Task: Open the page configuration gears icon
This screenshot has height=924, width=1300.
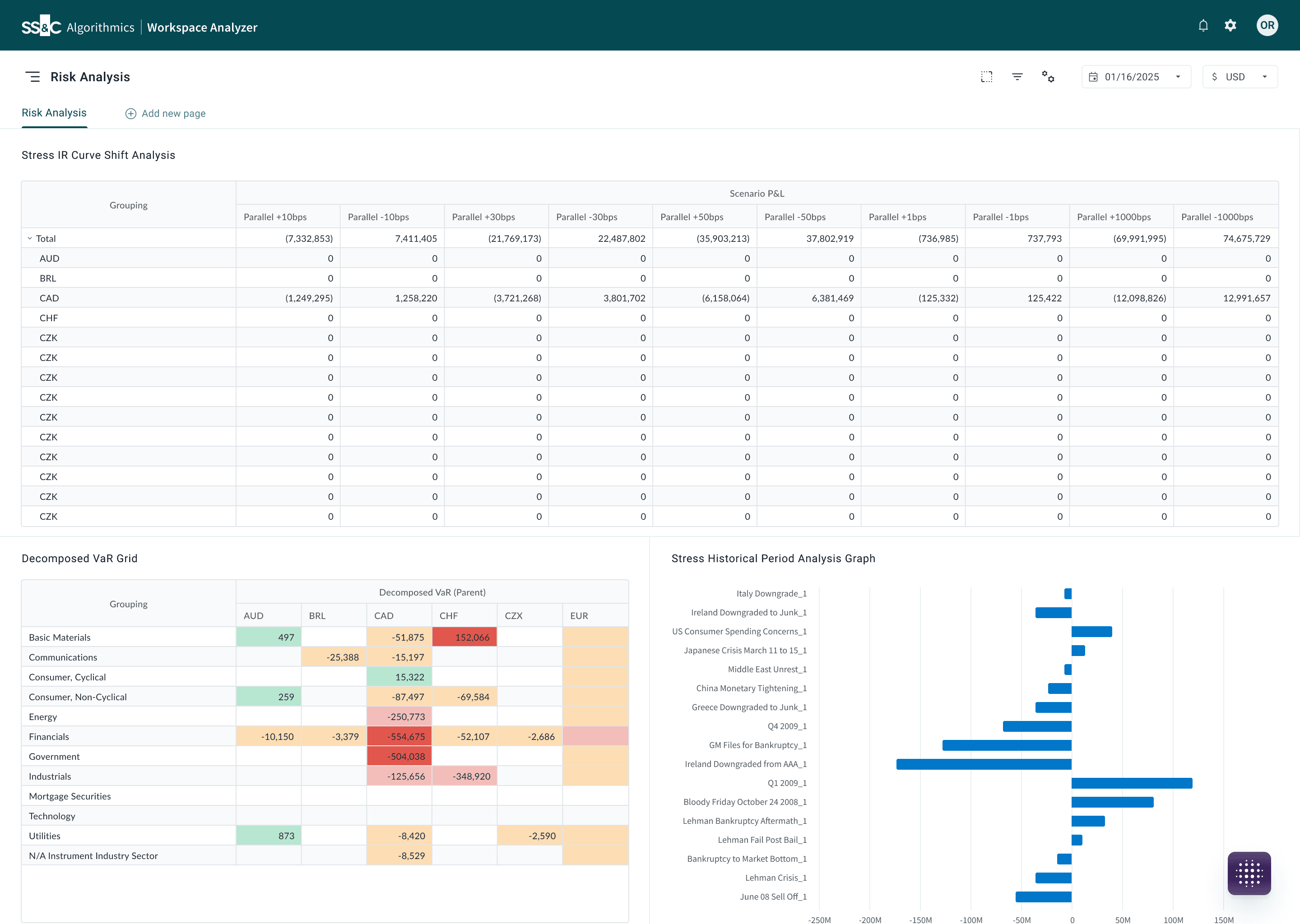Action: 1049,77
